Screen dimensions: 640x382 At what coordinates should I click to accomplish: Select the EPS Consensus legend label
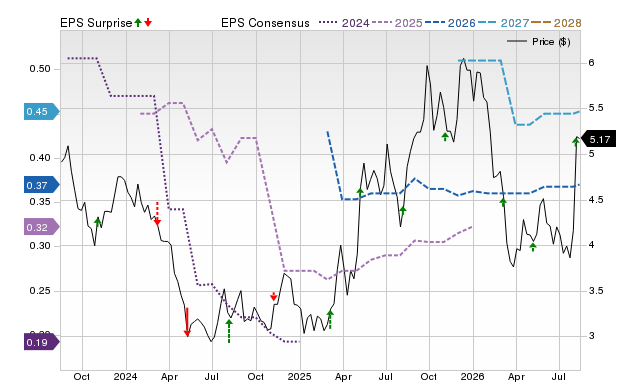(265, 23)
